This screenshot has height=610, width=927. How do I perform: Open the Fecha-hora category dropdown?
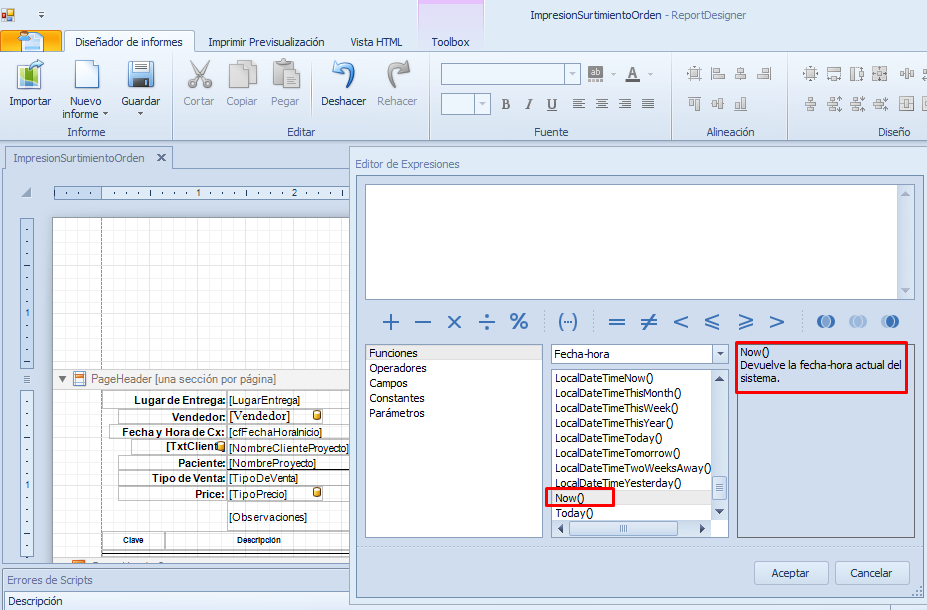click(x=720, y=354)
